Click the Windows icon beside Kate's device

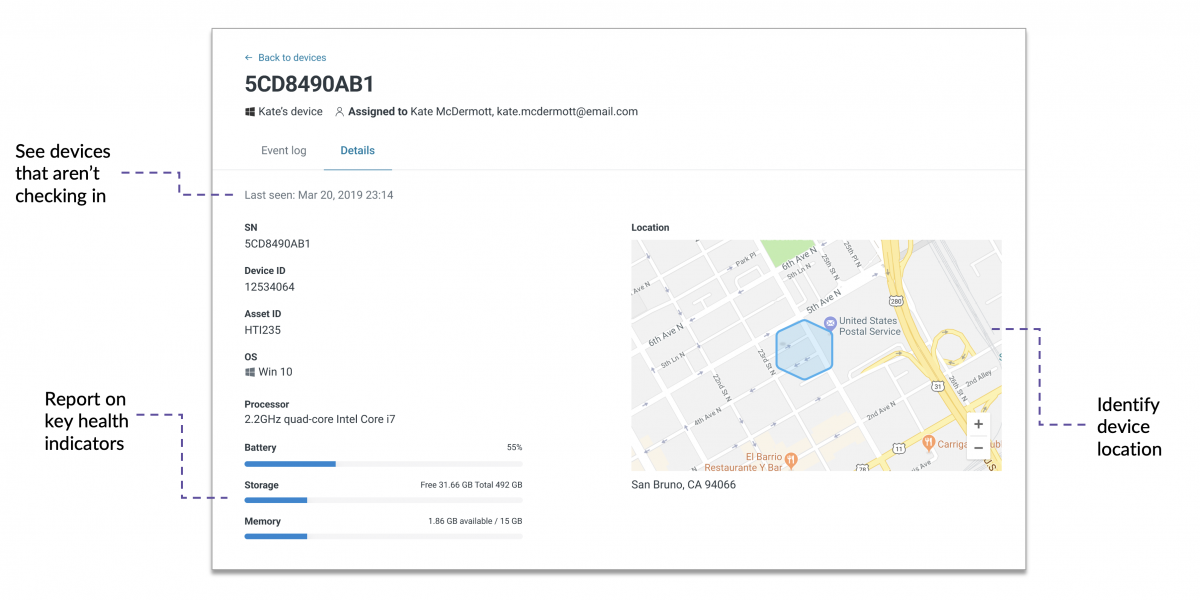coord(250,112)
